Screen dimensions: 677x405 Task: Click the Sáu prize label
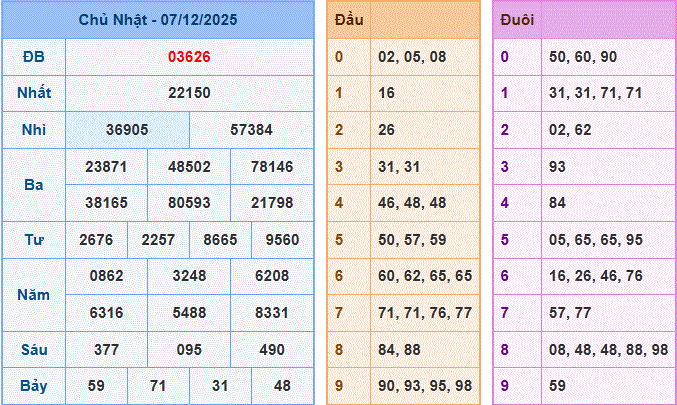point(34,350)
